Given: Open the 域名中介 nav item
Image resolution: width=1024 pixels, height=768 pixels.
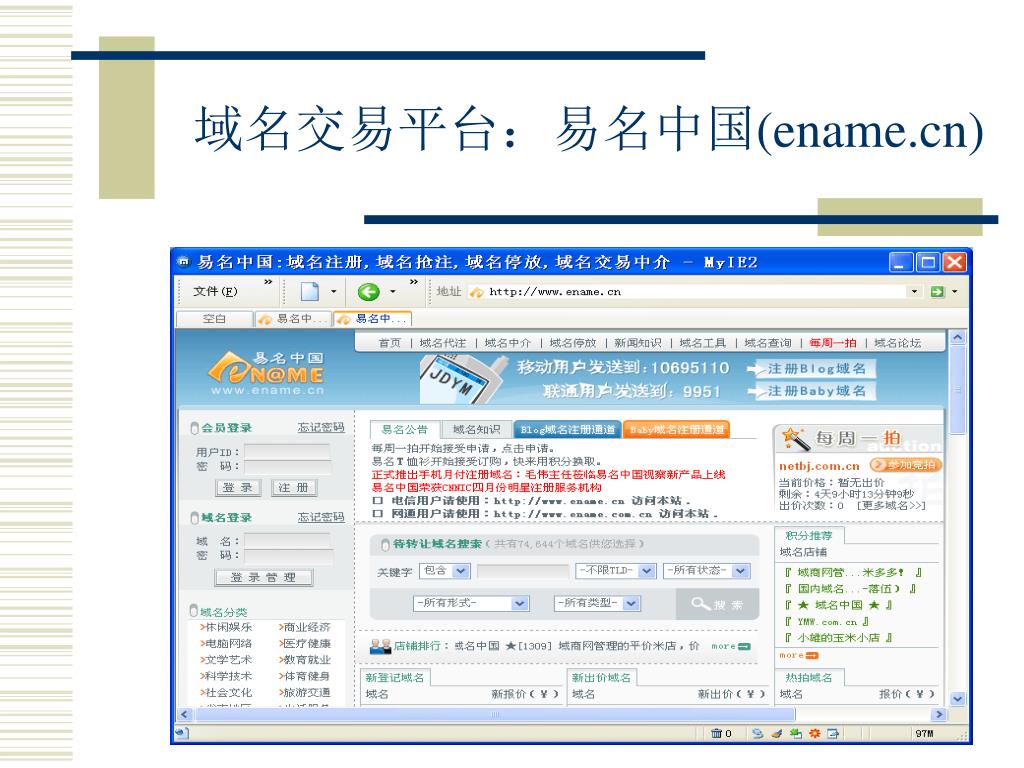Looking at the screenshot, I should pos(507,343).
